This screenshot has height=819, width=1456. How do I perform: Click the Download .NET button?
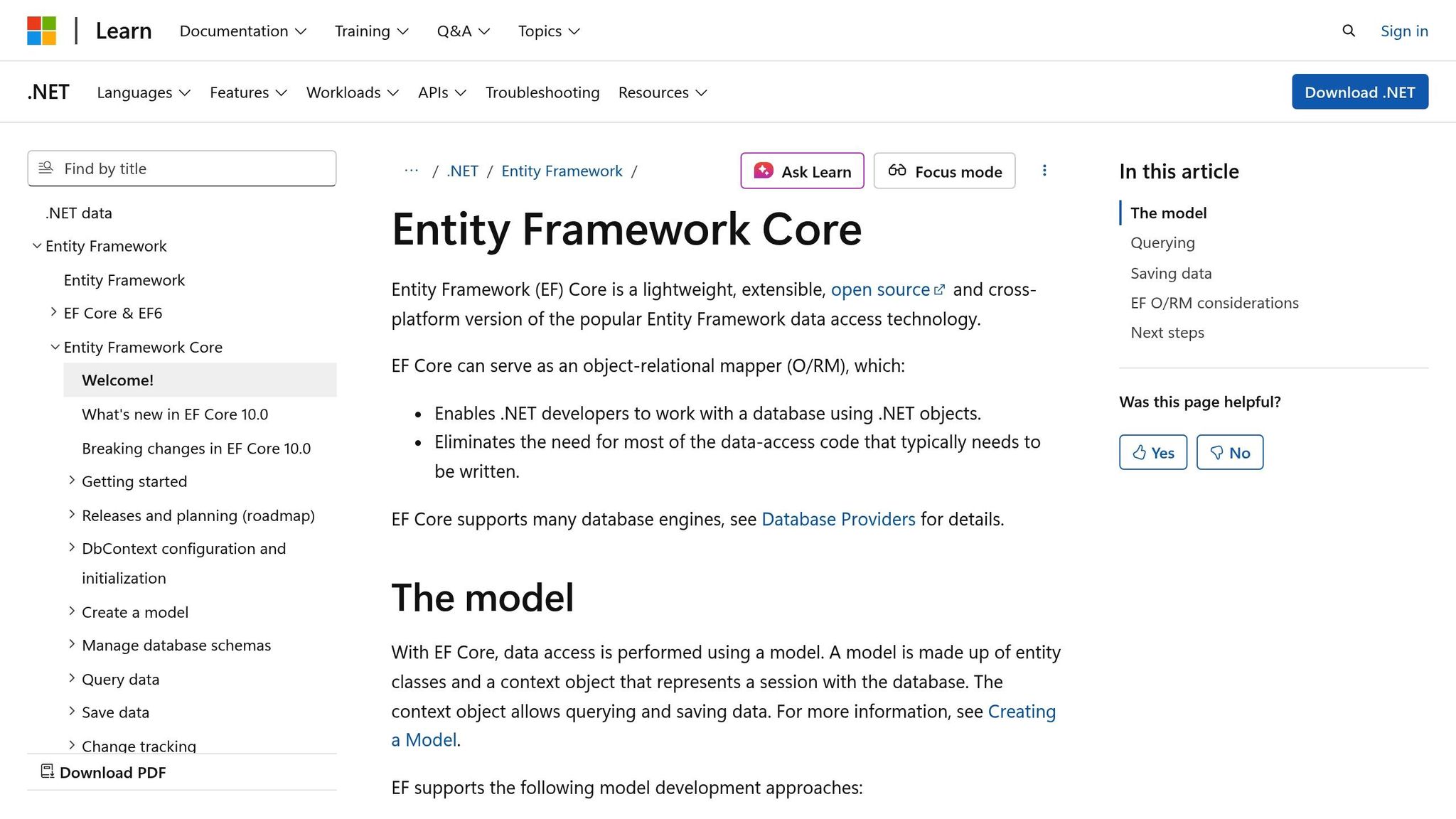click(x=1359, y=92)
